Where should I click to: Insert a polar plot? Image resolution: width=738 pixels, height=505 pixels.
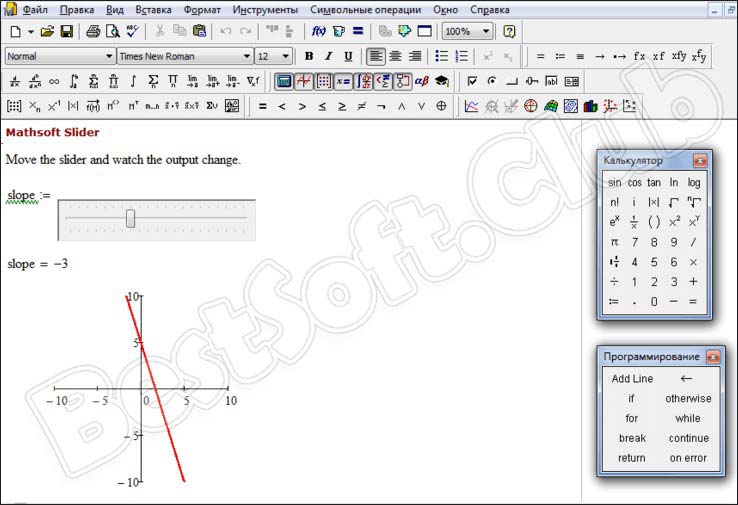pyautogui.click(x=530, y=106)
